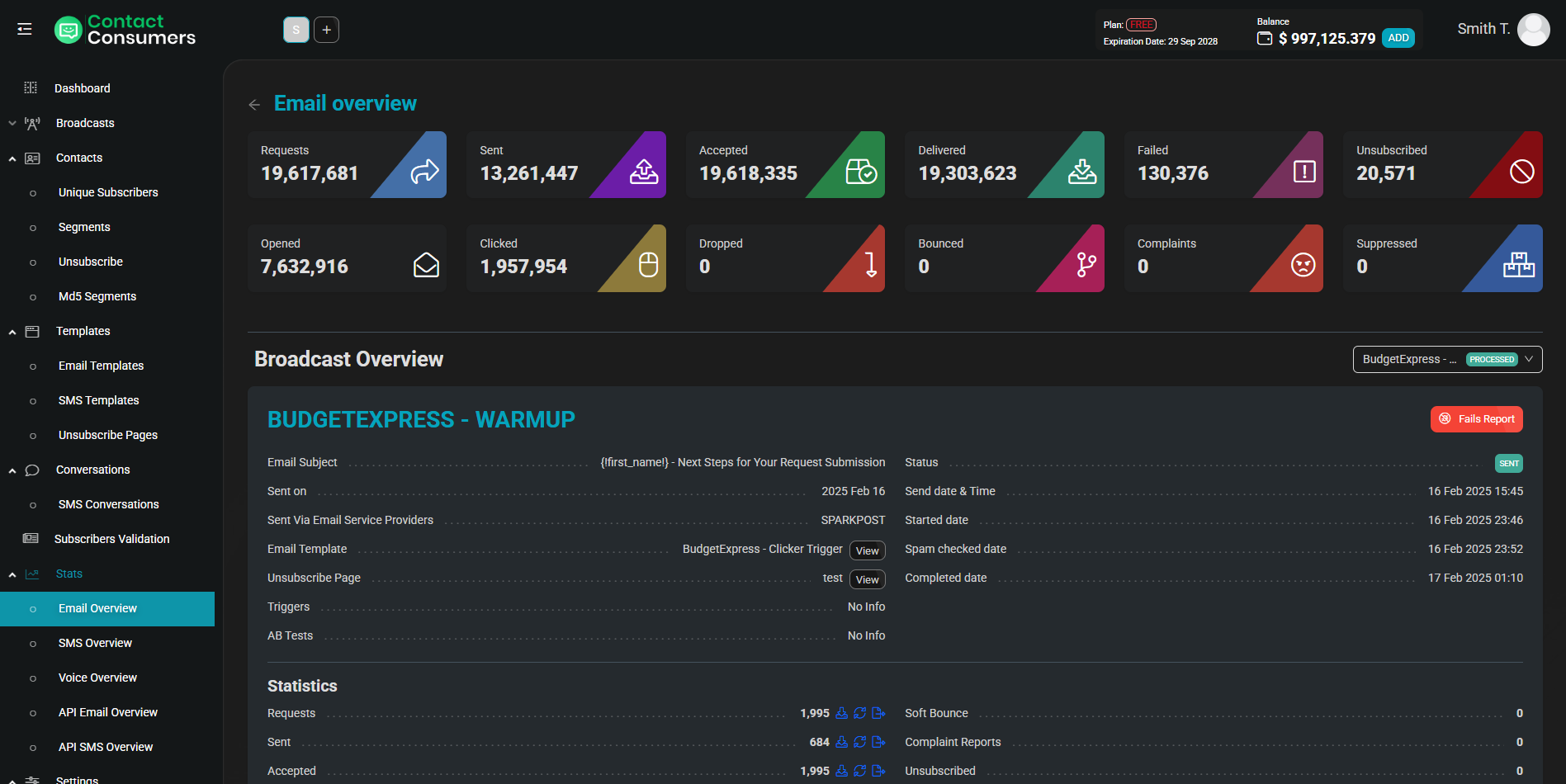Open SMS Conversations page
The image size is (1566, 784).
109,504
